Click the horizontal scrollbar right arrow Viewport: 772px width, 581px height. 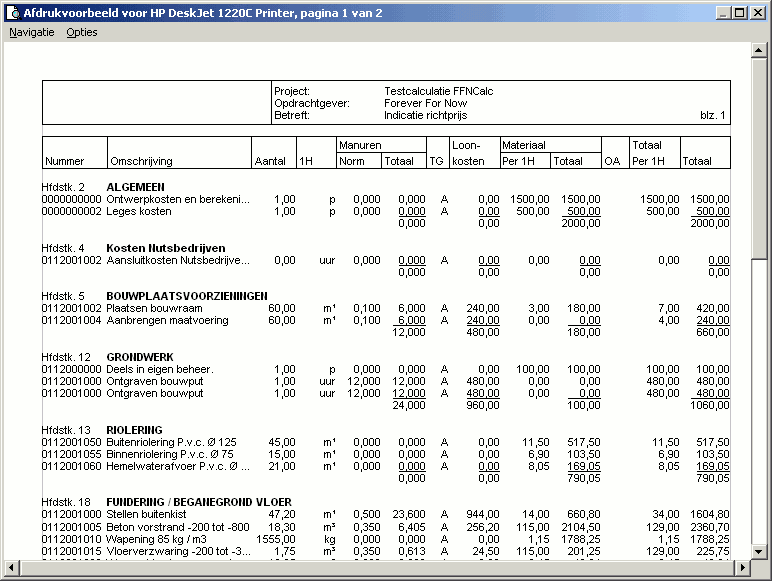pyautogui.click(x=743, y=568)
